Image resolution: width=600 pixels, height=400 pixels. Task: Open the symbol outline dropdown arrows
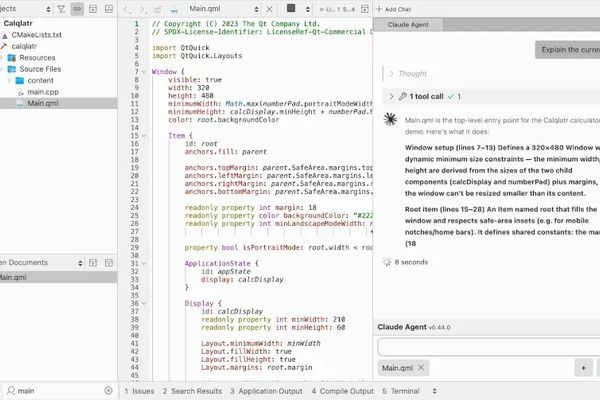tap(308, 9)
